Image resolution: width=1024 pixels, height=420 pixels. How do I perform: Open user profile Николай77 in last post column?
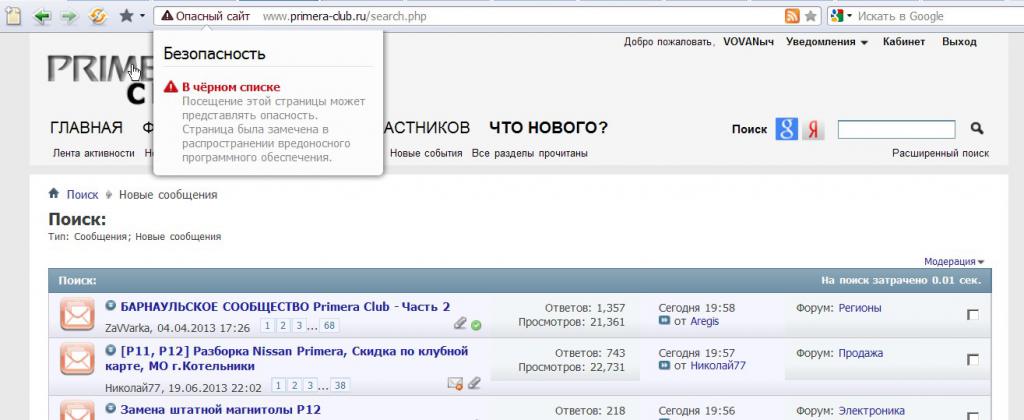pos(718,366)
